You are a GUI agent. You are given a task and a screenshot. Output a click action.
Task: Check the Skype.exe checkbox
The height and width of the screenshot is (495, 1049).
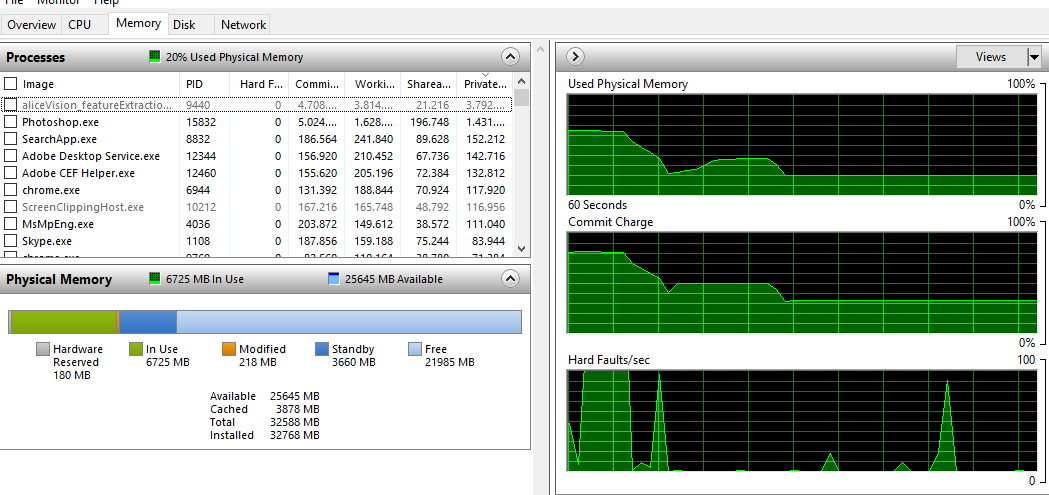[x=10, y=241]
